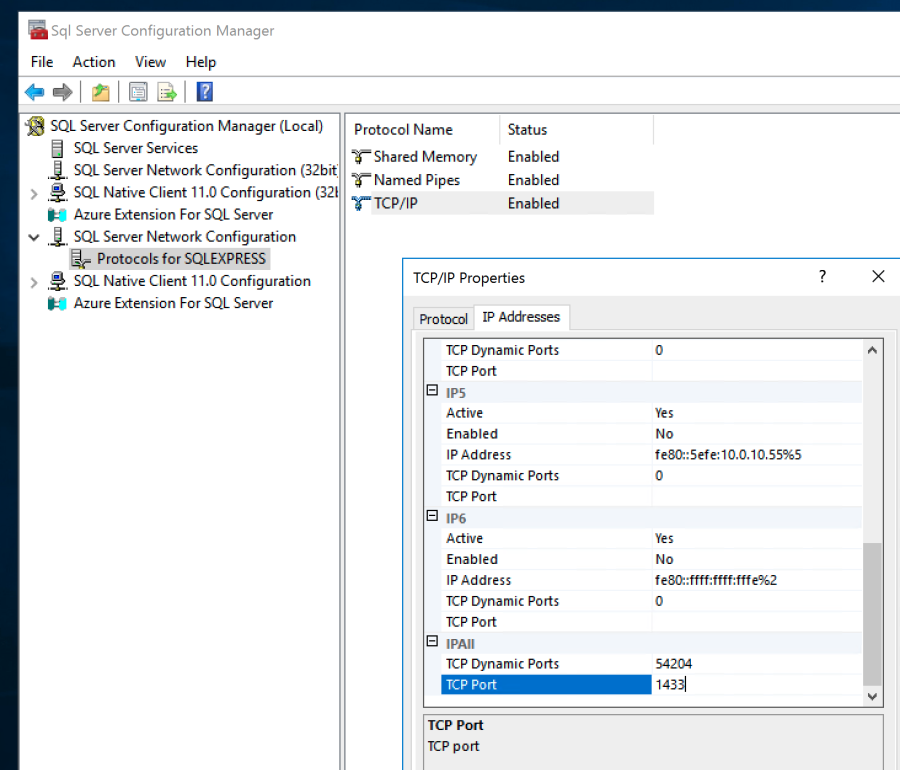
Task: Click the TCP Port field showing 1433
Action: [x=700, y=684]
